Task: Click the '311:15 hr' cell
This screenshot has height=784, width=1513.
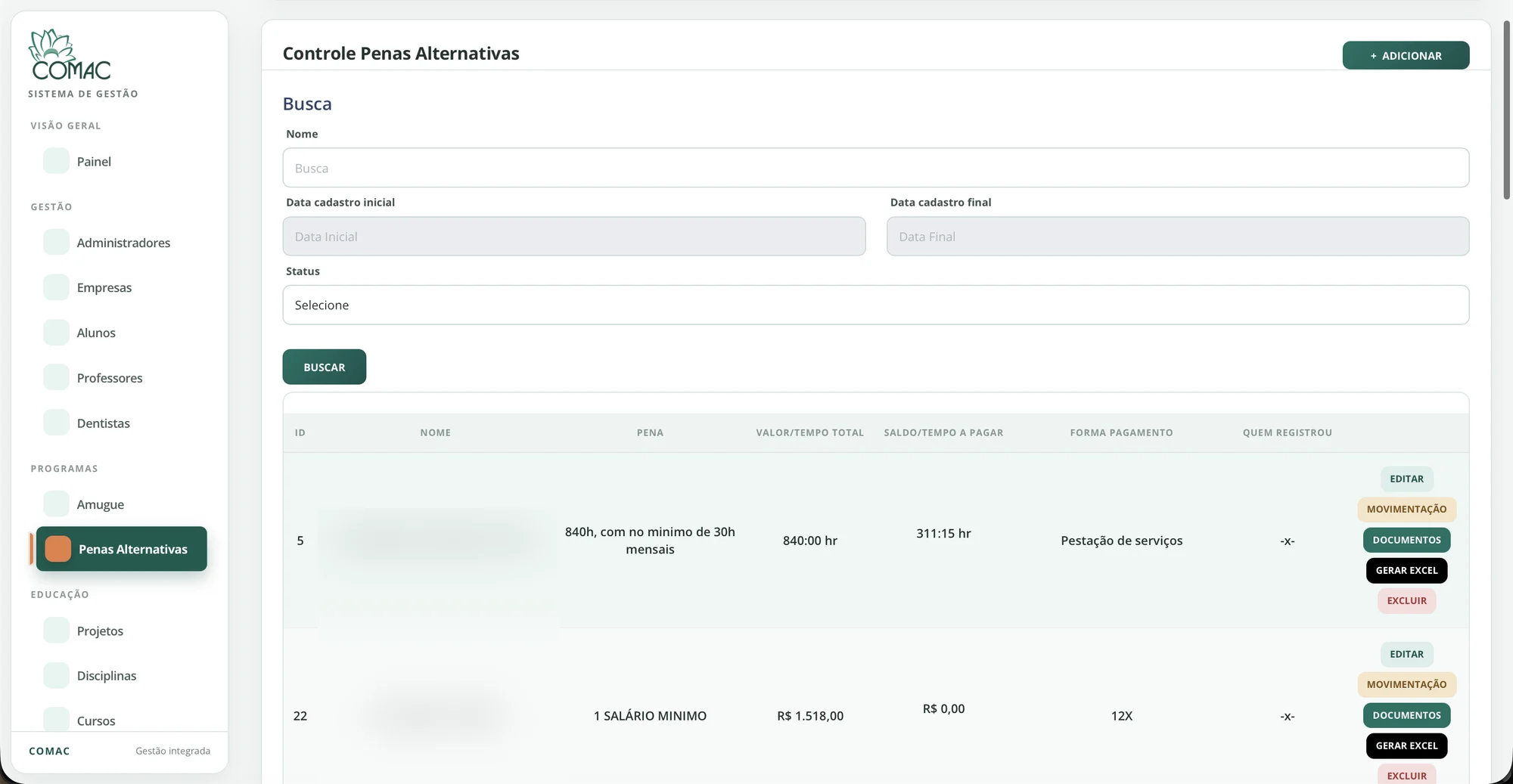Action: coord(943,533)
